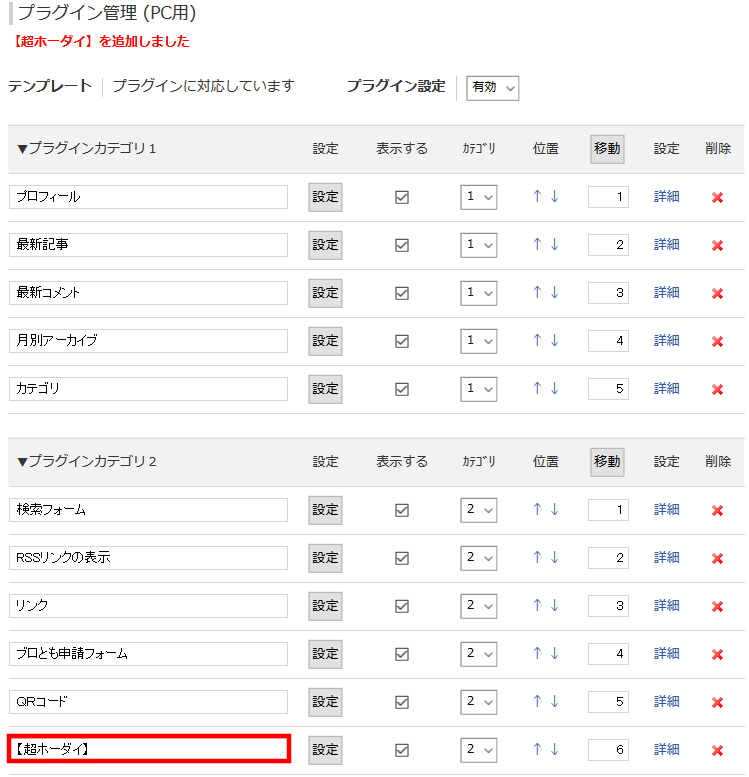Toggle display checkbox for QRコード

[x=402, y=703]
